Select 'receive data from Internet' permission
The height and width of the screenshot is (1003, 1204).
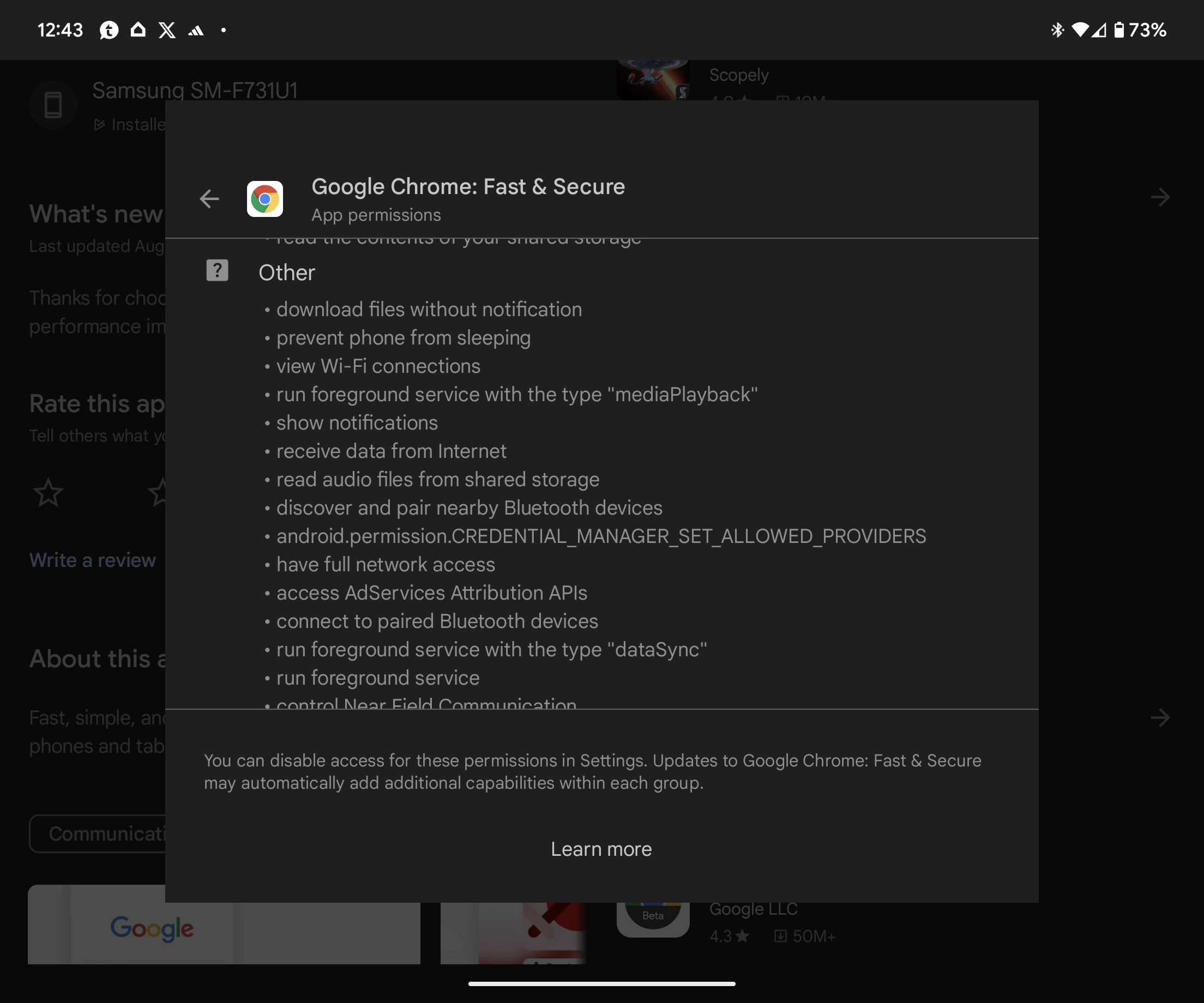[x=392, y=451]
